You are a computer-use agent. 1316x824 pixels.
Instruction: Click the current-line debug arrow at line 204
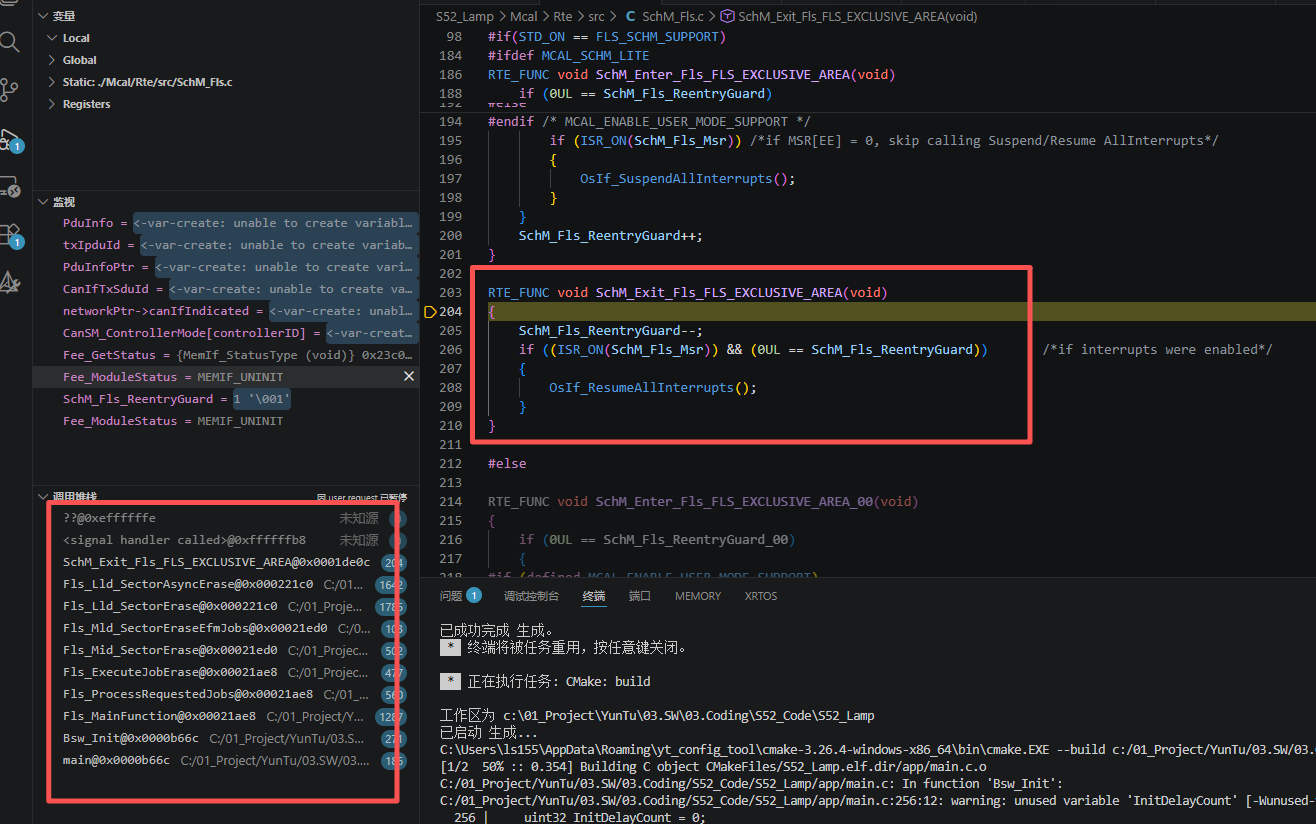point(431,312)
